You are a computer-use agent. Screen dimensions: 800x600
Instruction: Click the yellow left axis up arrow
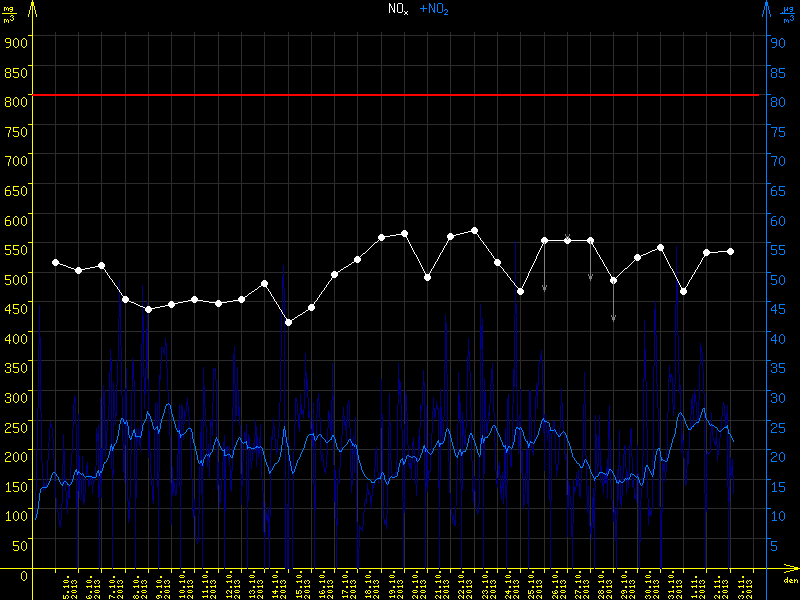click(32, 10)
